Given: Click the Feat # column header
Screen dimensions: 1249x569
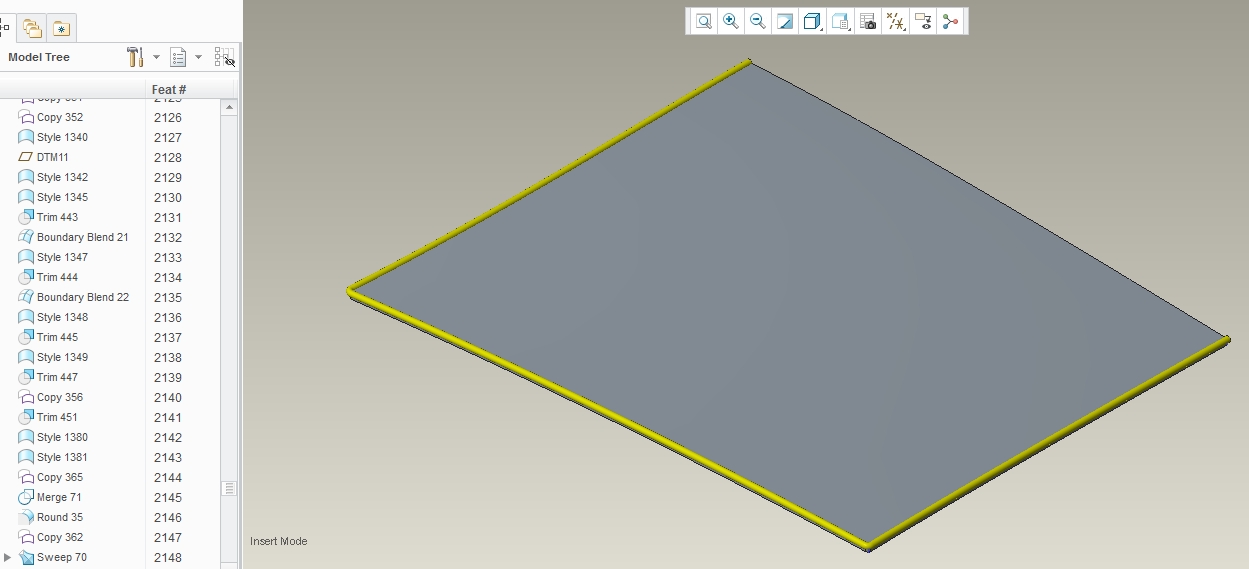Looking at the screenshot, I should [169, 89].
